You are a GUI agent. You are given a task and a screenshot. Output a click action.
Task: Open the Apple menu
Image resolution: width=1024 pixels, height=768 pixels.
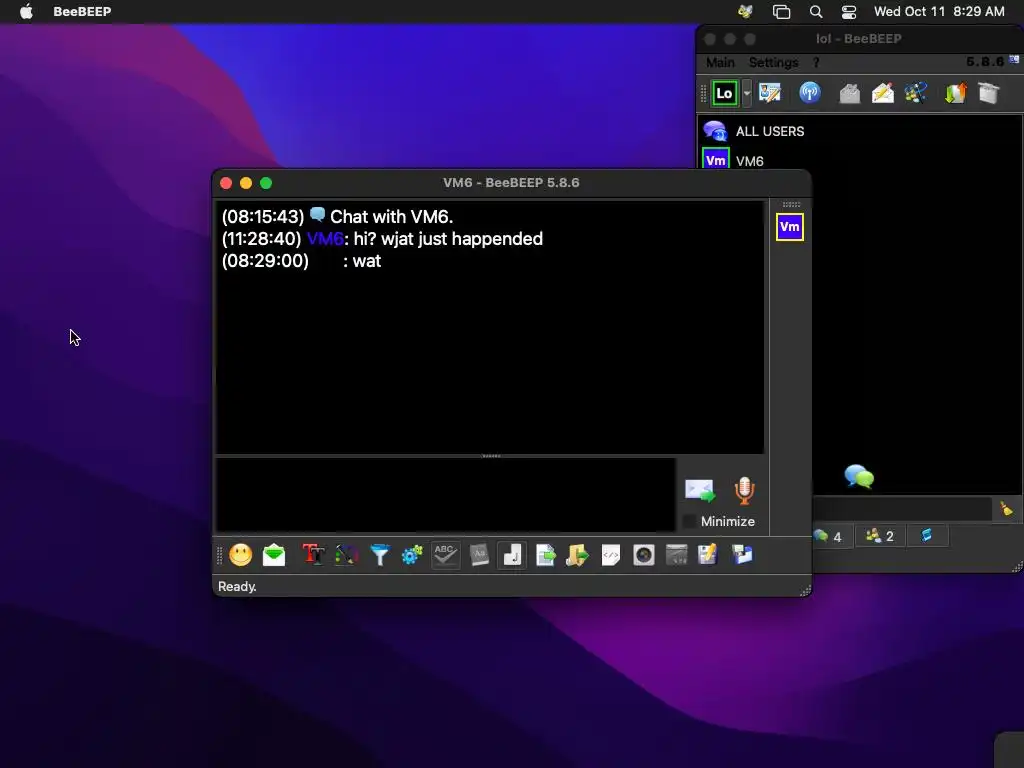pos(26,12)
